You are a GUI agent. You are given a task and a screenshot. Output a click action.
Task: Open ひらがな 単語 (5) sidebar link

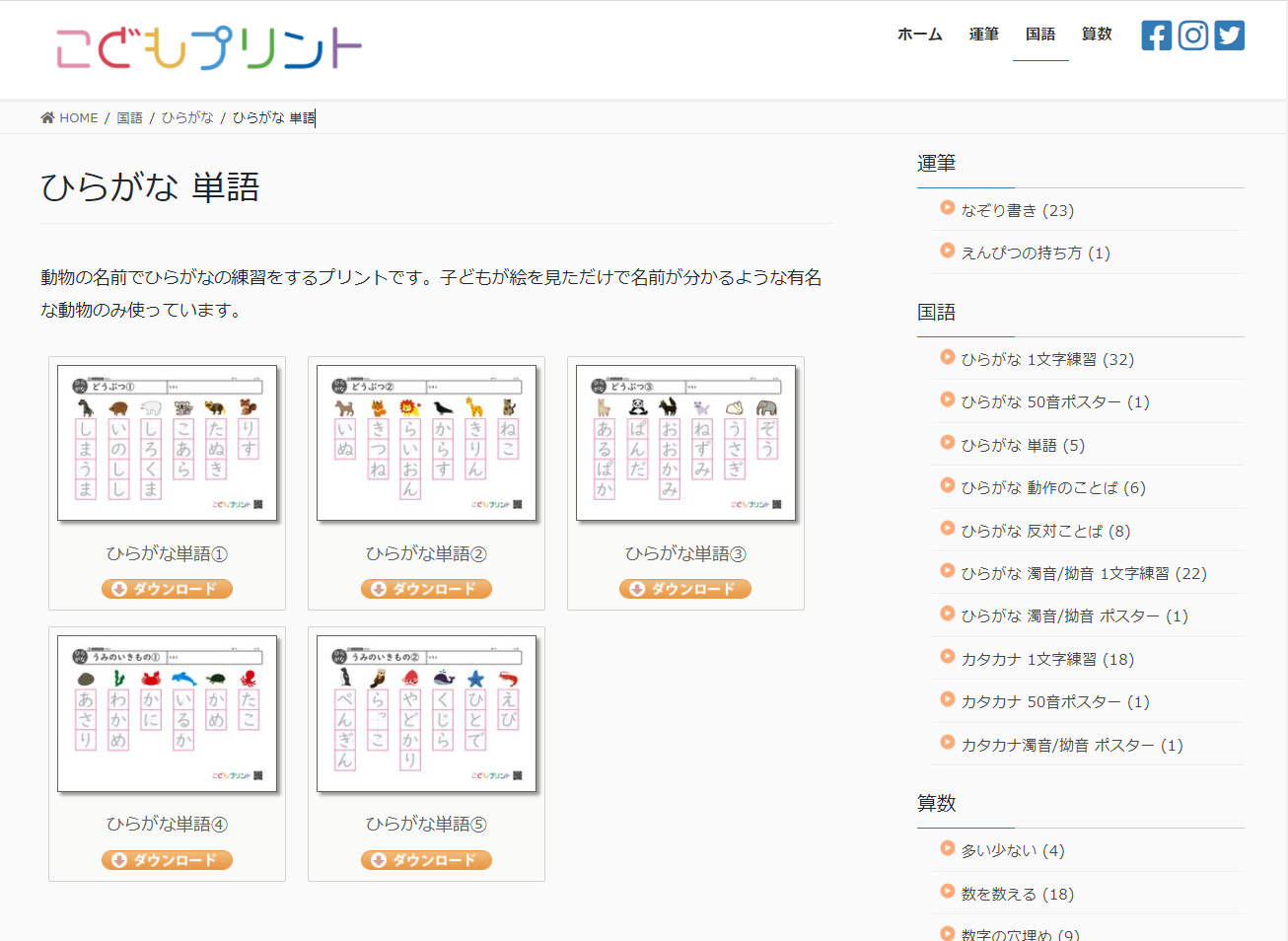[1023, 446]
